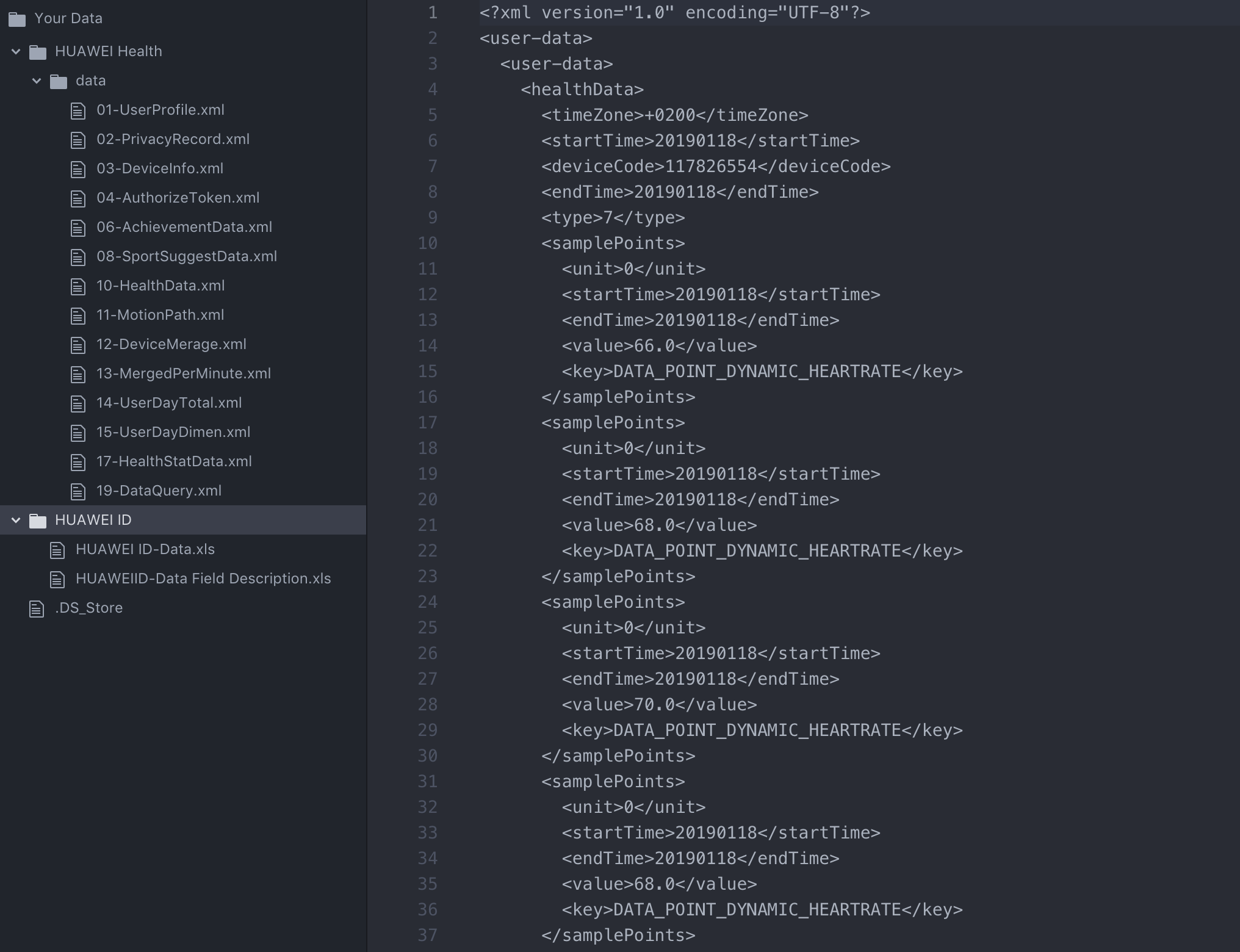
Task: Place cursor on the deviceCode line
Action: [x=715, y=166]
